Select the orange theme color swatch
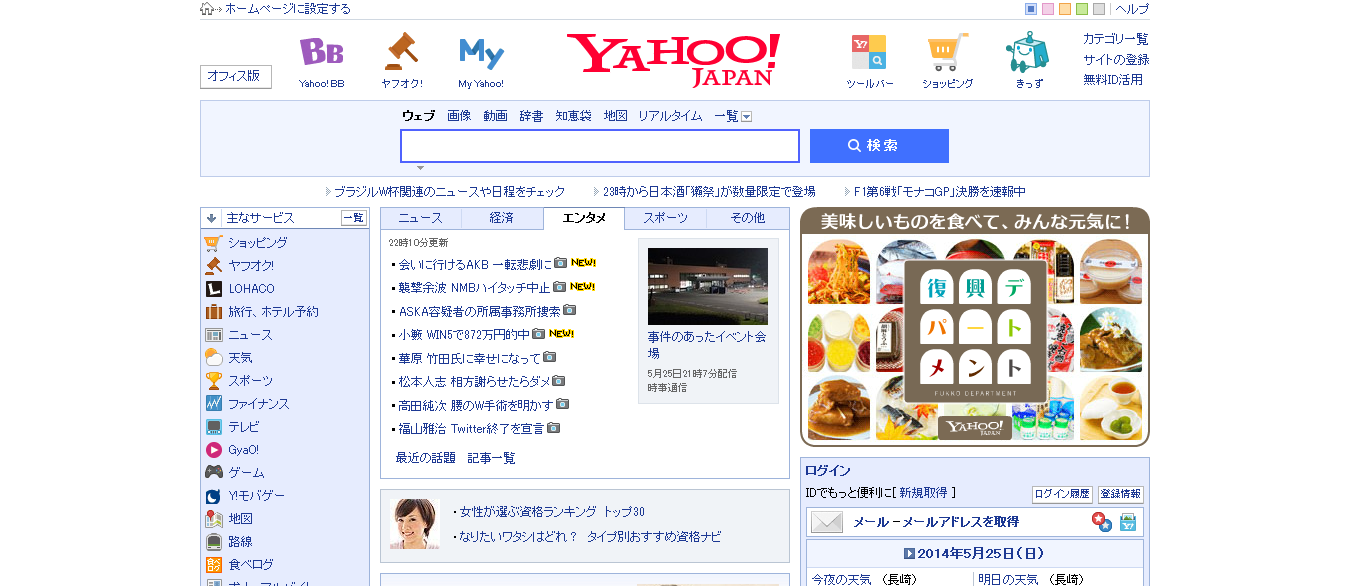Viewport: 1349px width, 586px height. click(x=1065, y=9)
